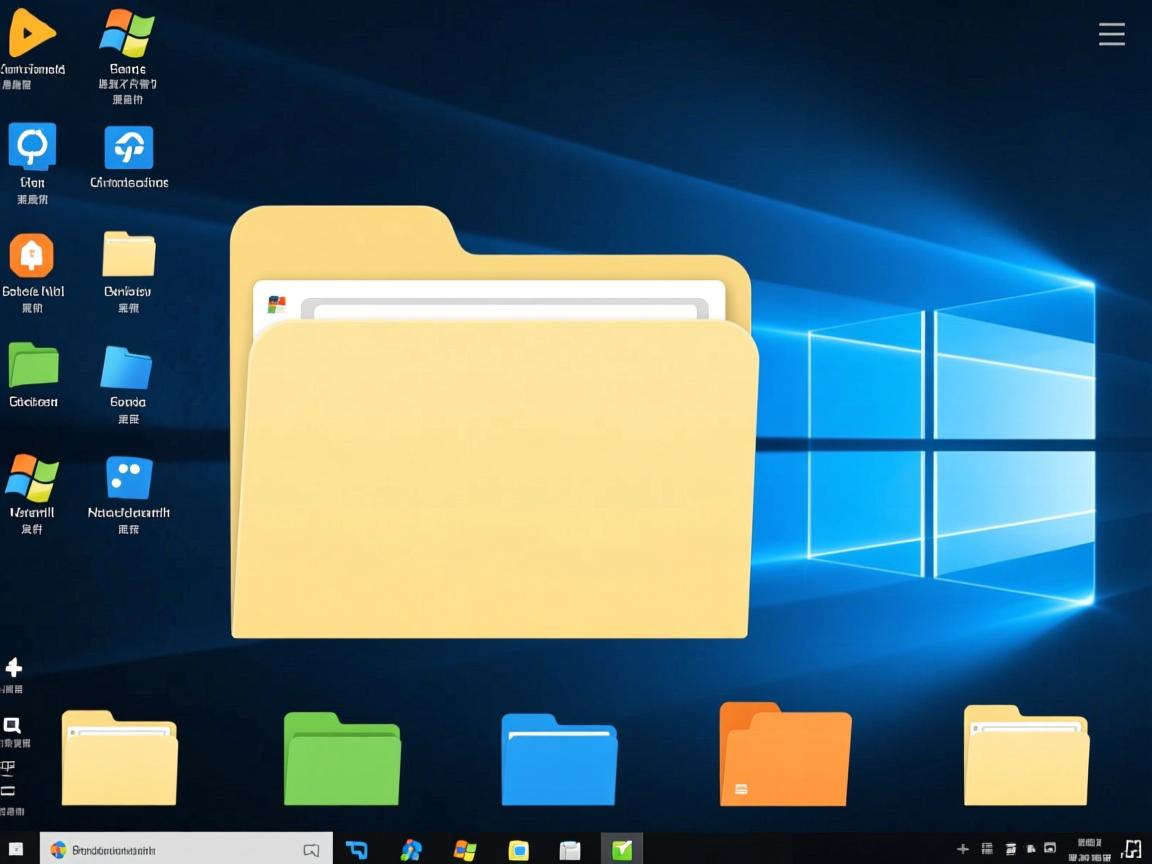Click the taskbar Windows flag icon
This screenshot has width=1152, height=864.
click(465, 849)
